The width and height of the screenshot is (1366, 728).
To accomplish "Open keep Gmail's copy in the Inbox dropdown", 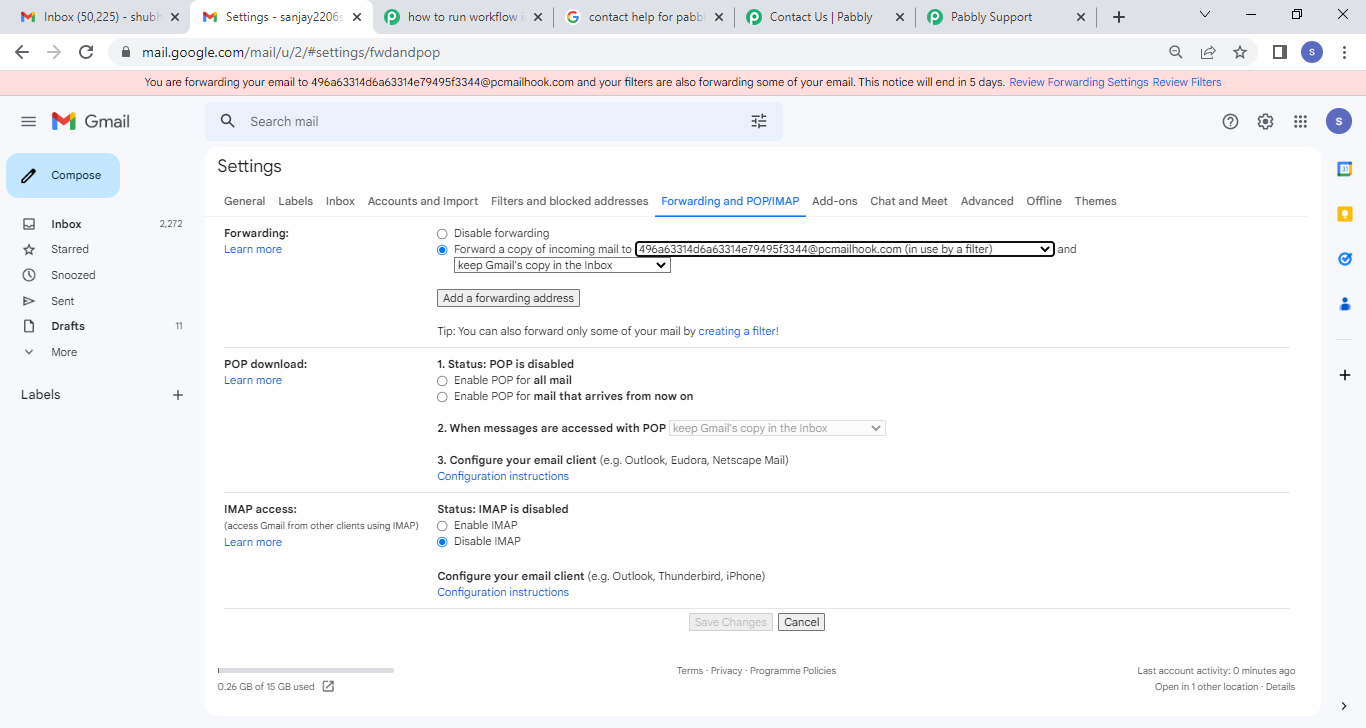I will (x=562, y=265).
